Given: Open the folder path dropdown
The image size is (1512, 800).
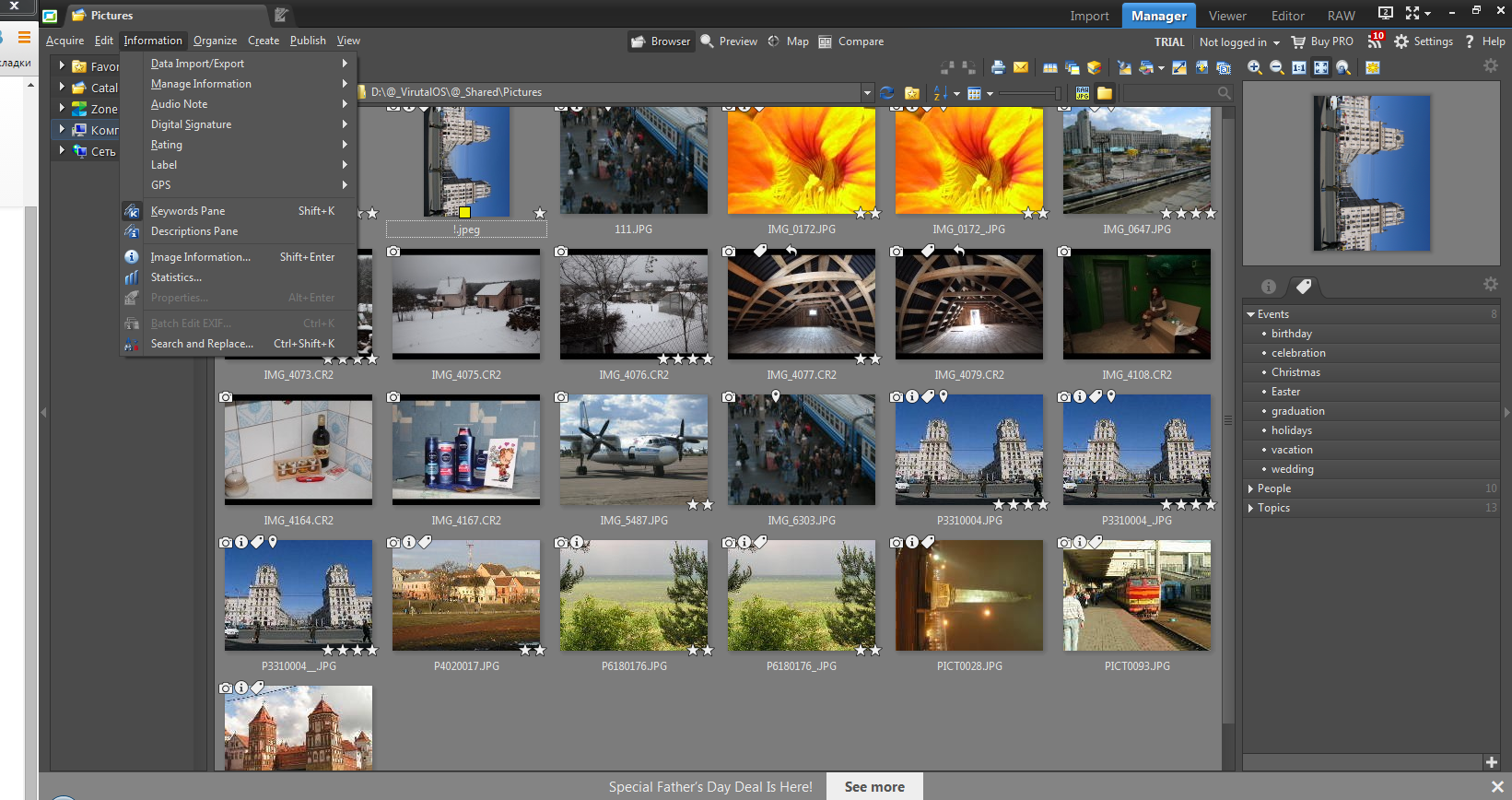Looking at the screenshot, I should click(867, 92).
